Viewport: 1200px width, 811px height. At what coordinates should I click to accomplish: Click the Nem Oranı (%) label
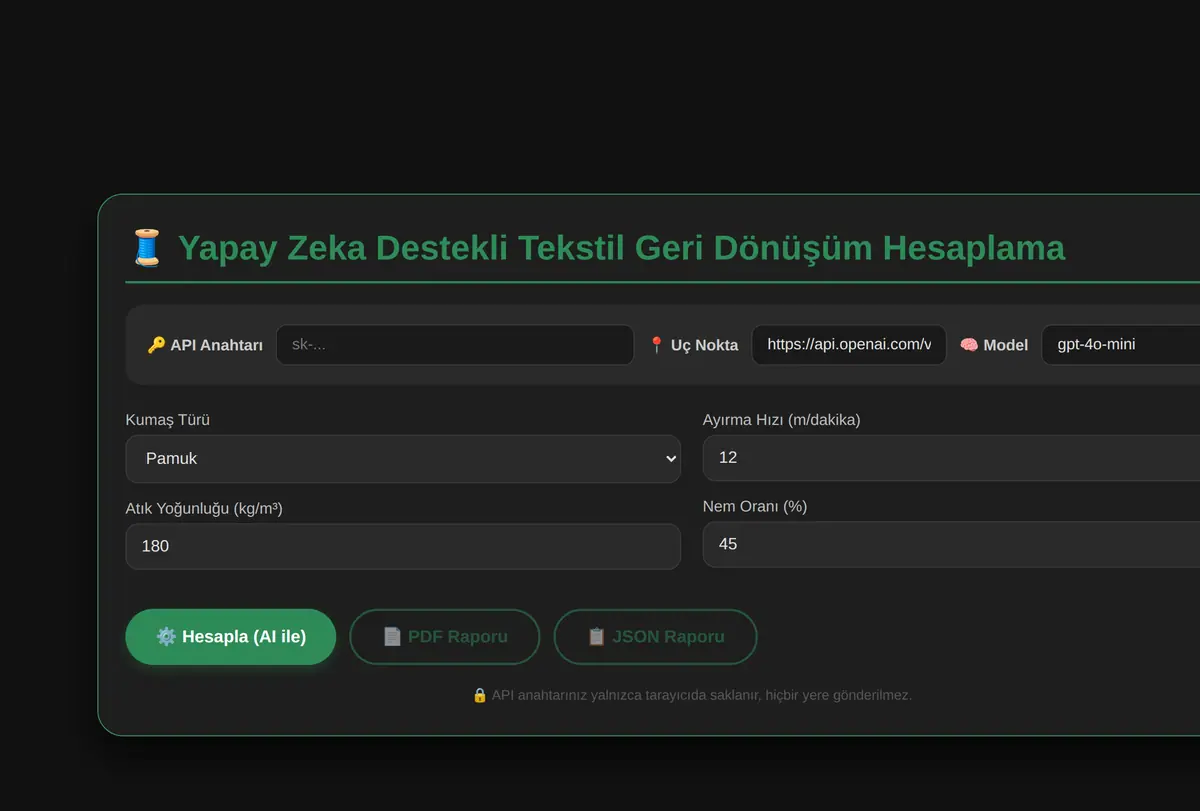click(x=755, y=507)
